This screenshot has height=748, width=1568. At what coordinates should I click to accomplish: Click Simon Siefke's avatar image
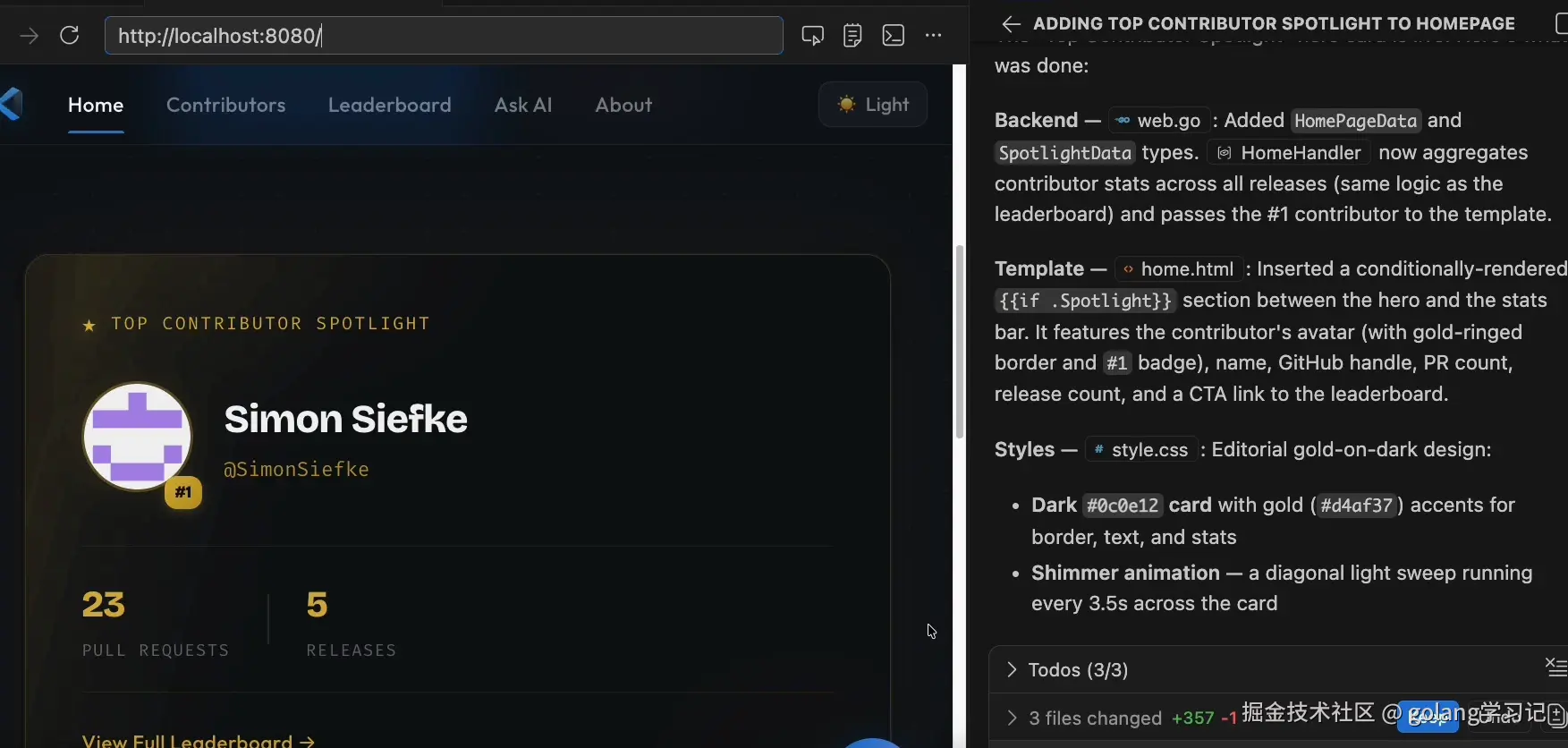click(138, 437)
